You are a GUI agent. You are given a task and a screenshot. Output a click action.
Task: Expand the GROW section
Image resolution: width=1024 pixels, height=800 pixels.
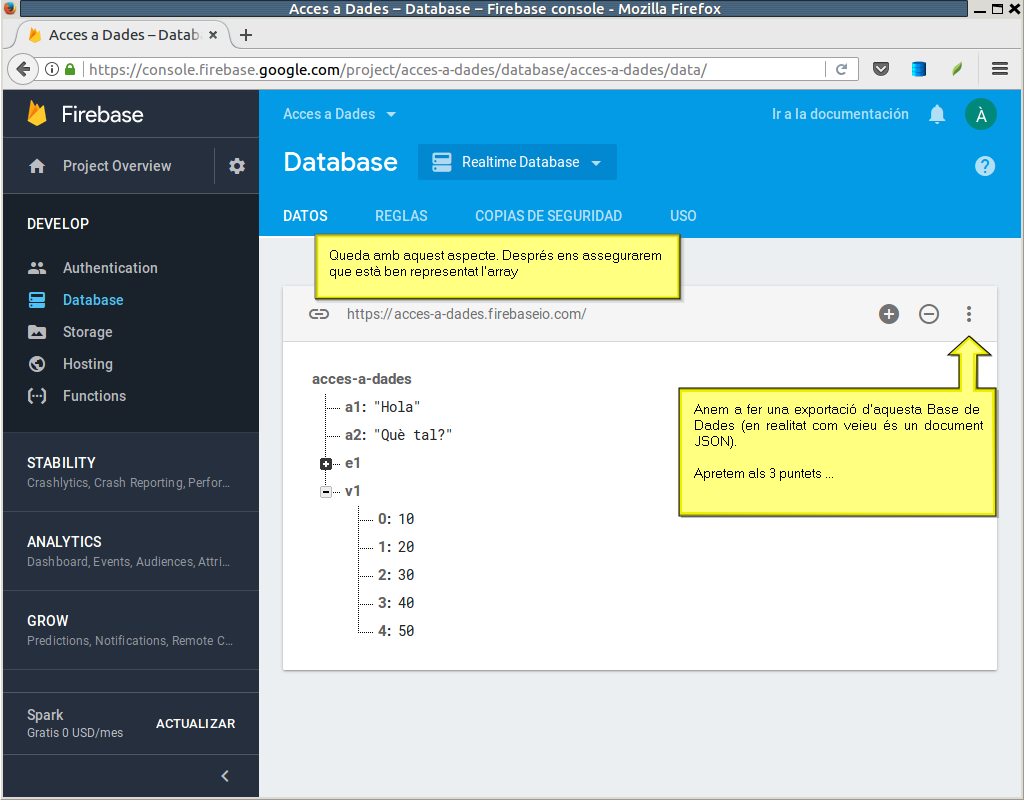point(131,630)
